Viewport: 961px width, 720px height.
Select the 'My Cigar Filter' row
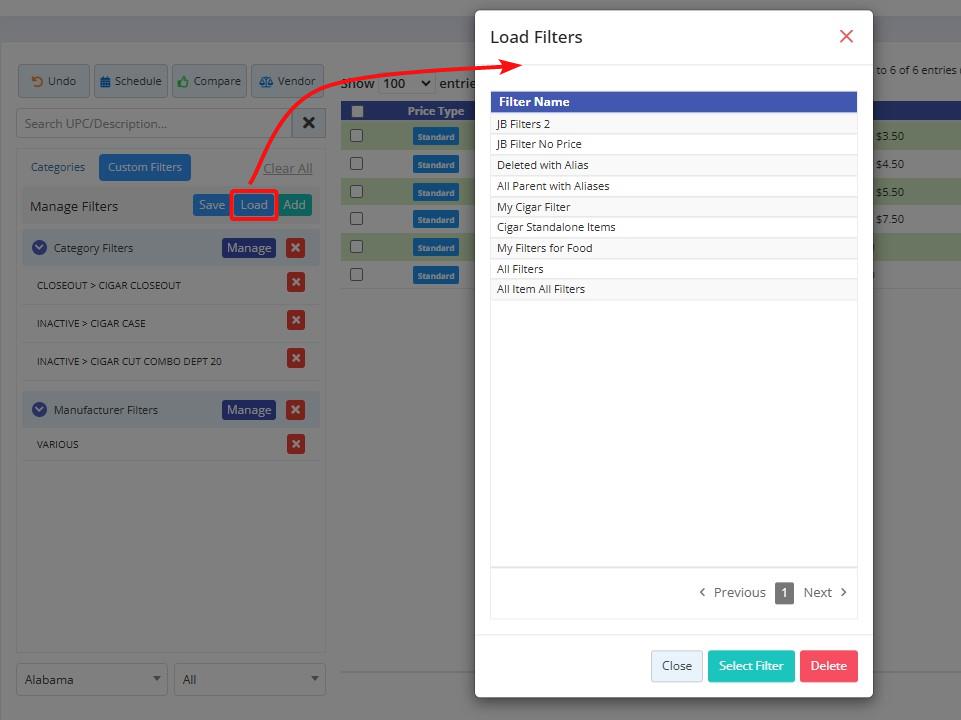pos(674,207)
